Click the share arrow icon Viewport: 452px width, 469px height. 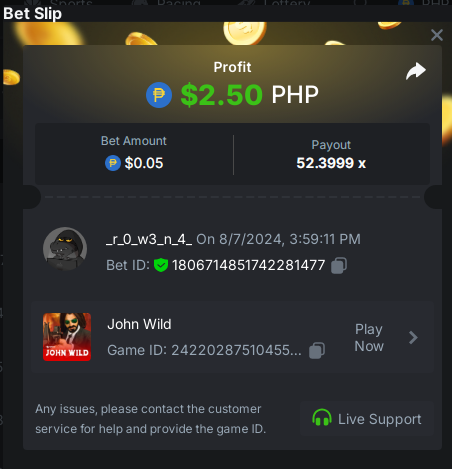[x=416, y=71]
